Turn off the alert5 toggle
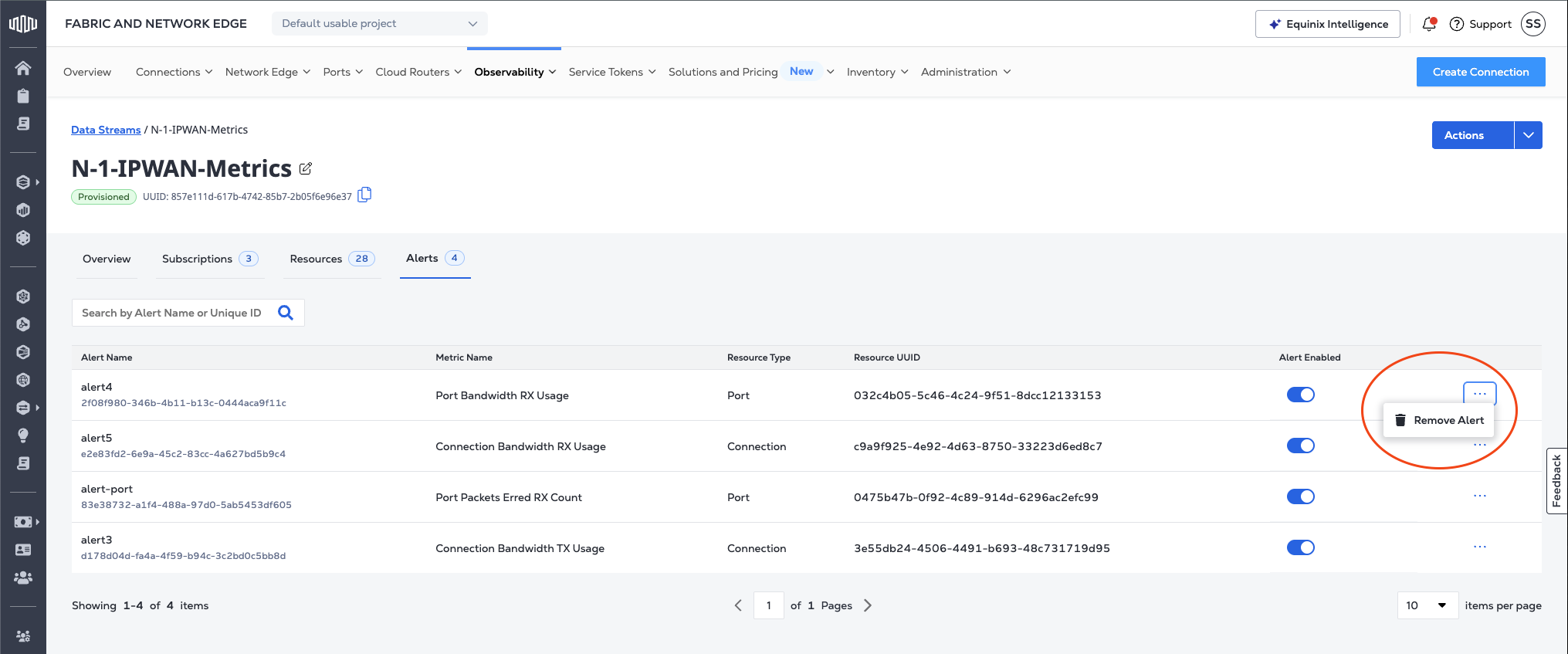 click(1300, 446)
